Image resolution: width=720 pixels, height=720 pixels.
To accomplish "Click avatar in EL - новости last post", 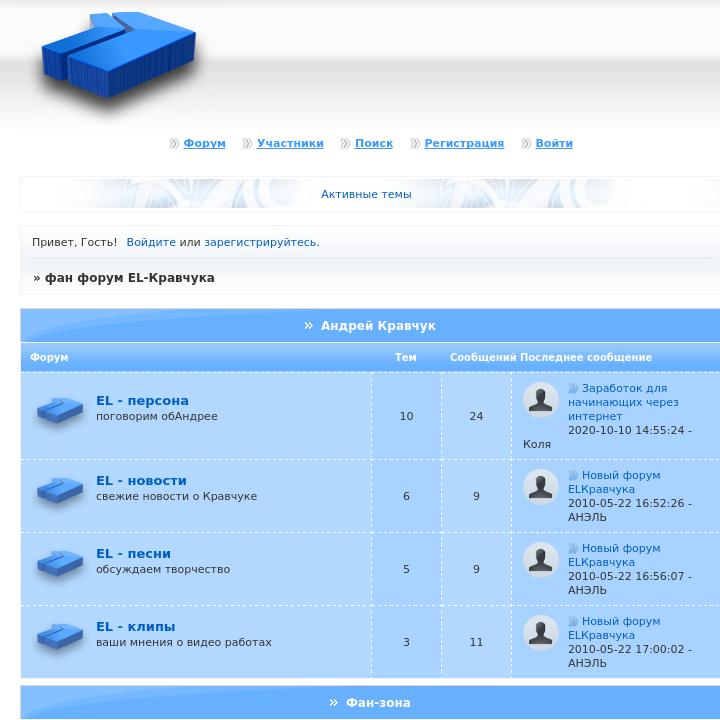I will click(x=541, y=486).
